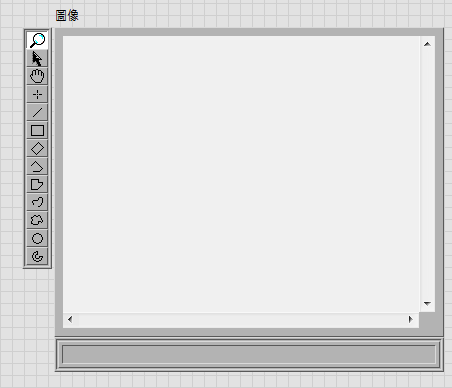Click inside the empty image display area
Viewport: 452px width, 388px height.
241,174
